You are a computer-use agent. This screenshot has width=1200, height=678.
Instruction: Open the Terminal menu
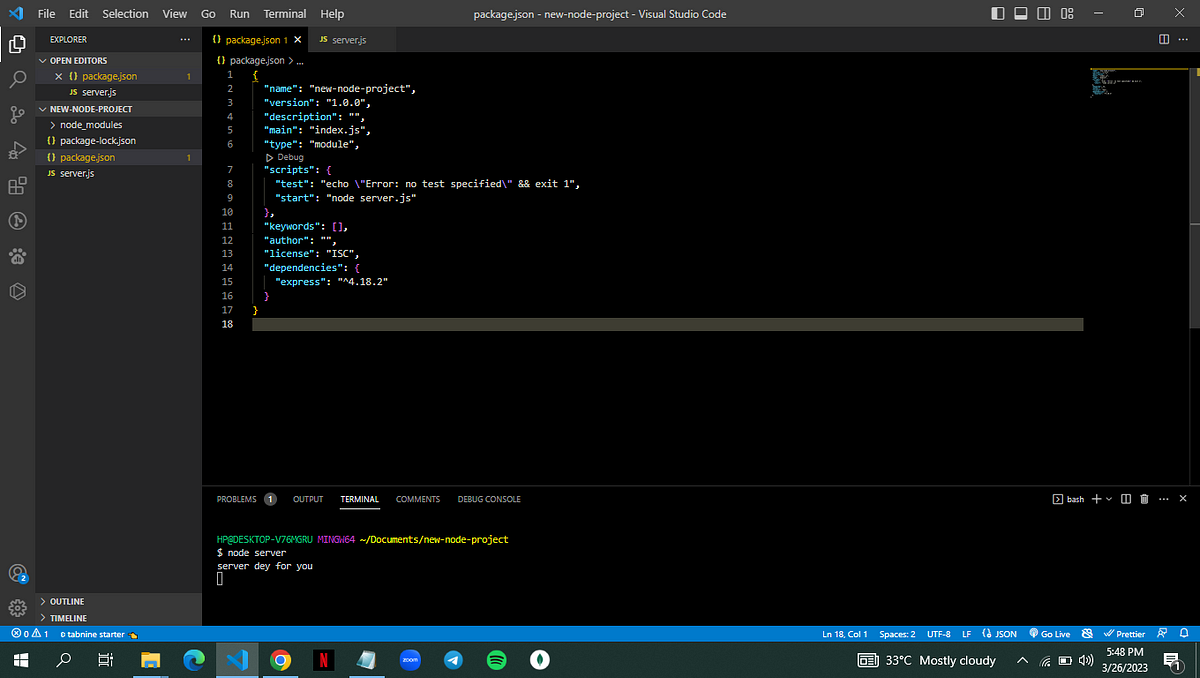[285, 14]
